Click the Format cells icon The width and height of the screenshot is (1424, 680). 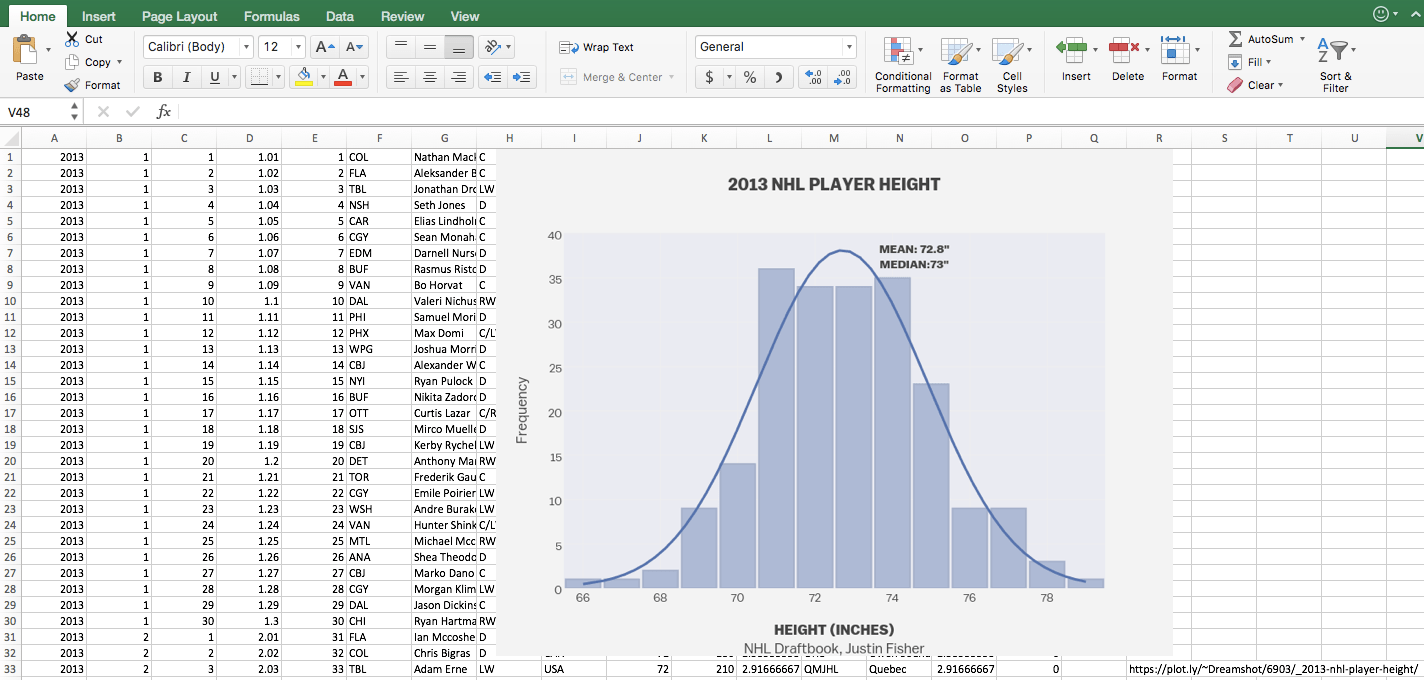(x=1175, y=49)
